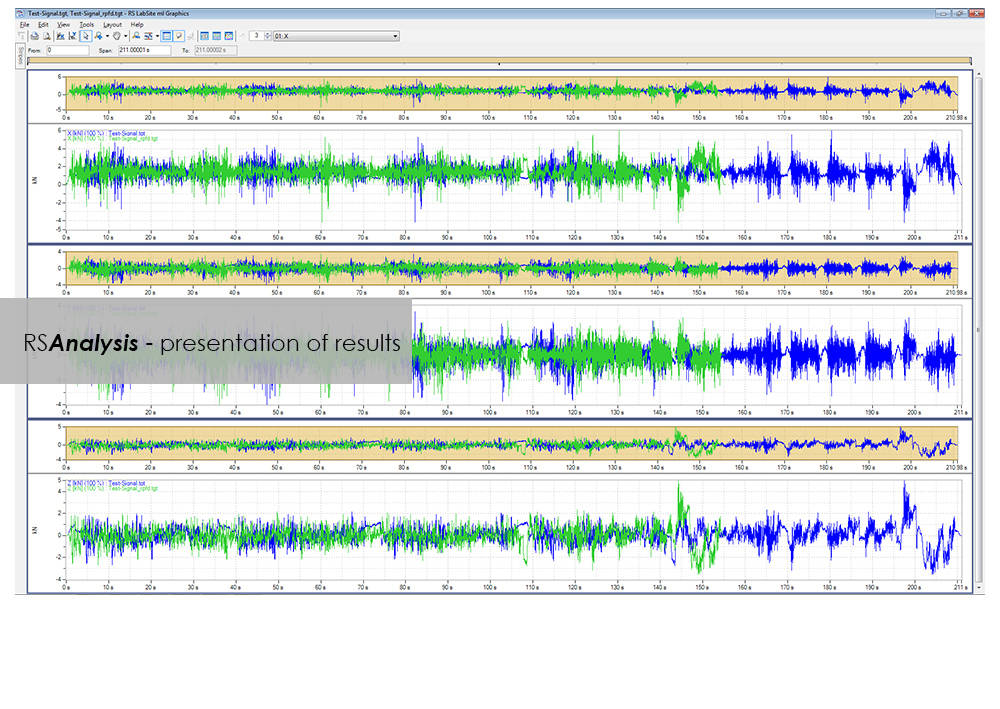Click the channel count spinner arrows
Screen dimensions: 1000x709
click(266, 36)
